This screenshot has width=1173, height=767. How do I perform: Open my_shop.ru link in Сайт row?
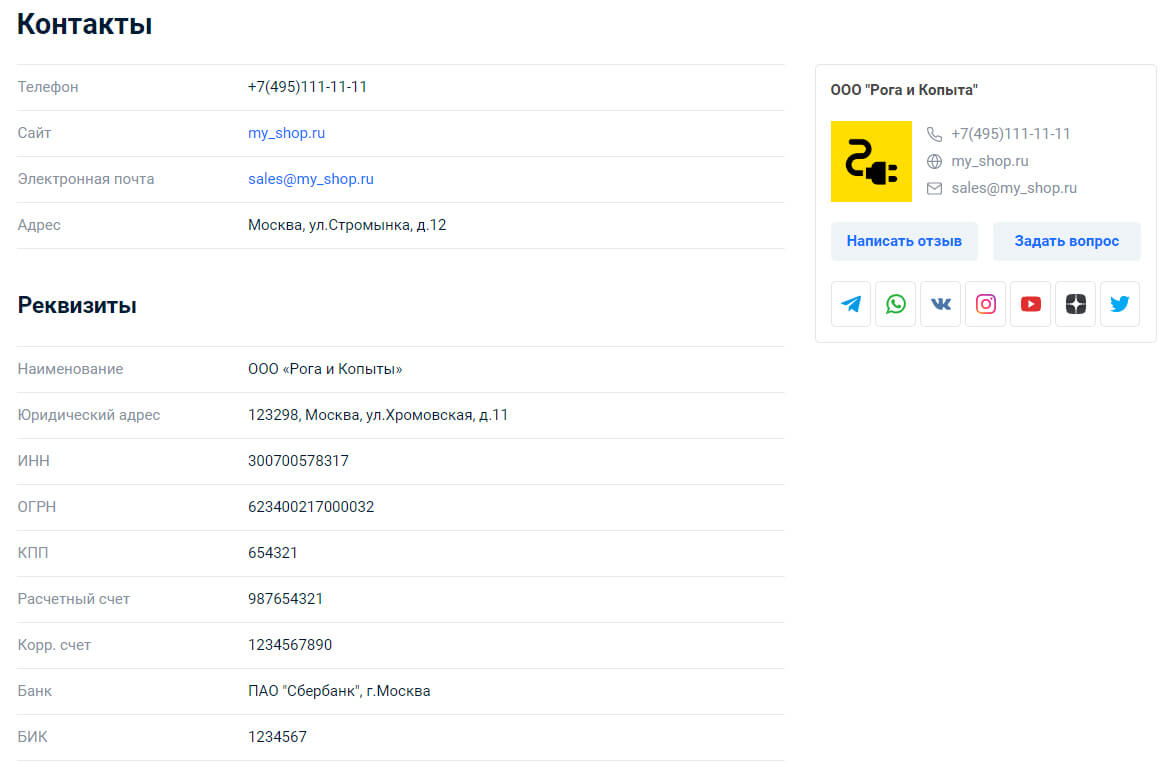click(x=286, y=133)
